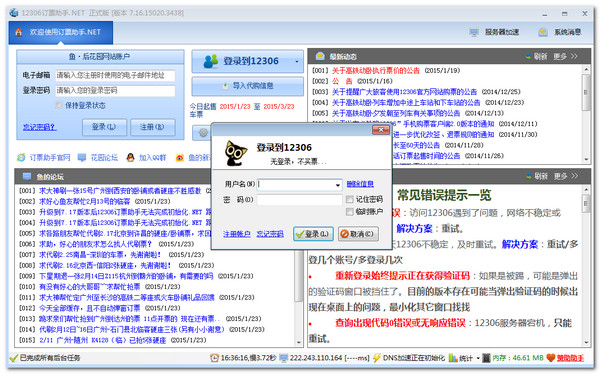Click the monitor icon beside 花园论坛

[82, 158]
